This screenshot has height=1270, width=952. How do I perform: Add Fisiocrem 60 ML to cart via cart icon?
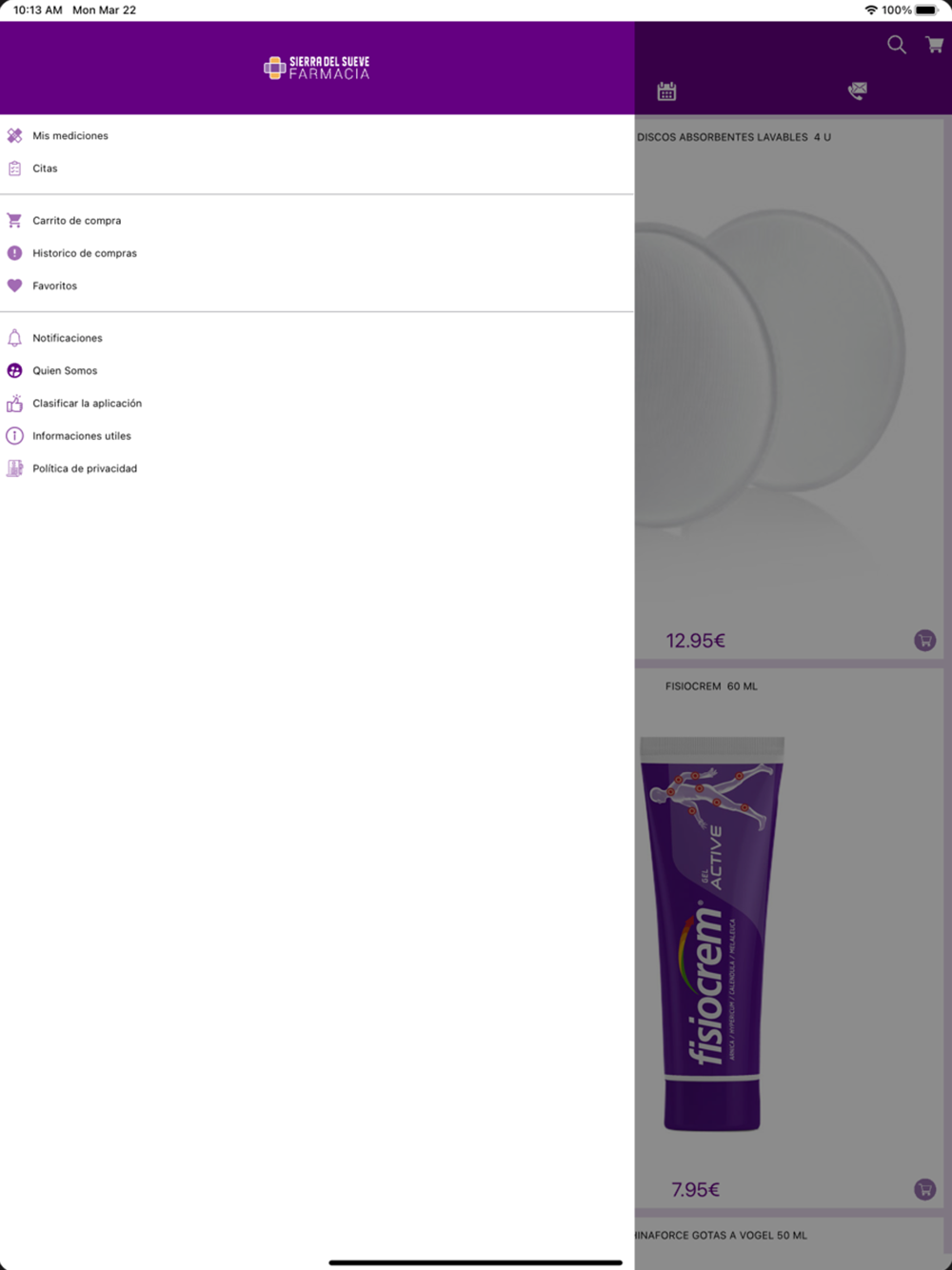(924, 1189)
